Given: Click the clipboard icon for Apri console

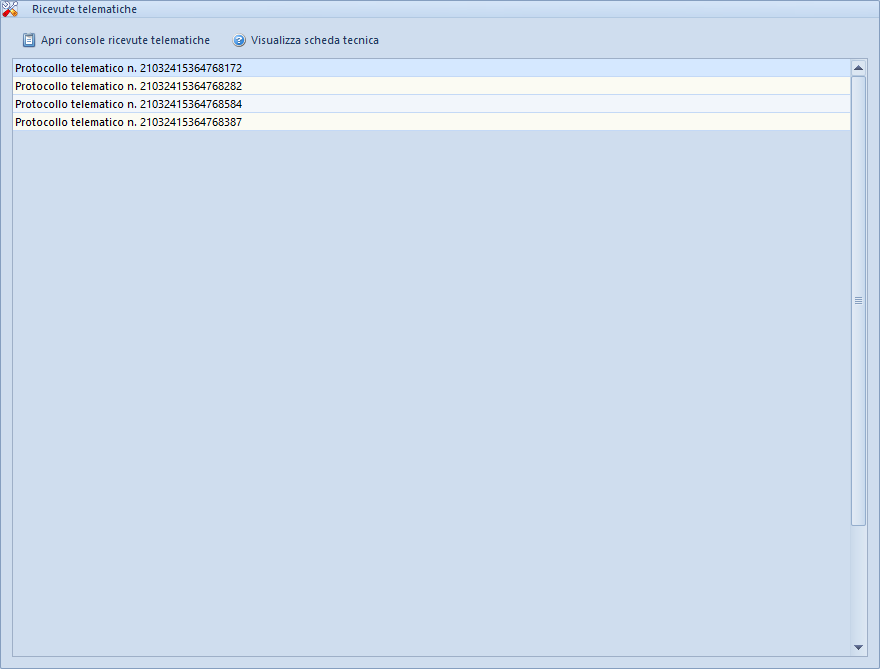Looking at the screenshot, I should click(29, 41).
